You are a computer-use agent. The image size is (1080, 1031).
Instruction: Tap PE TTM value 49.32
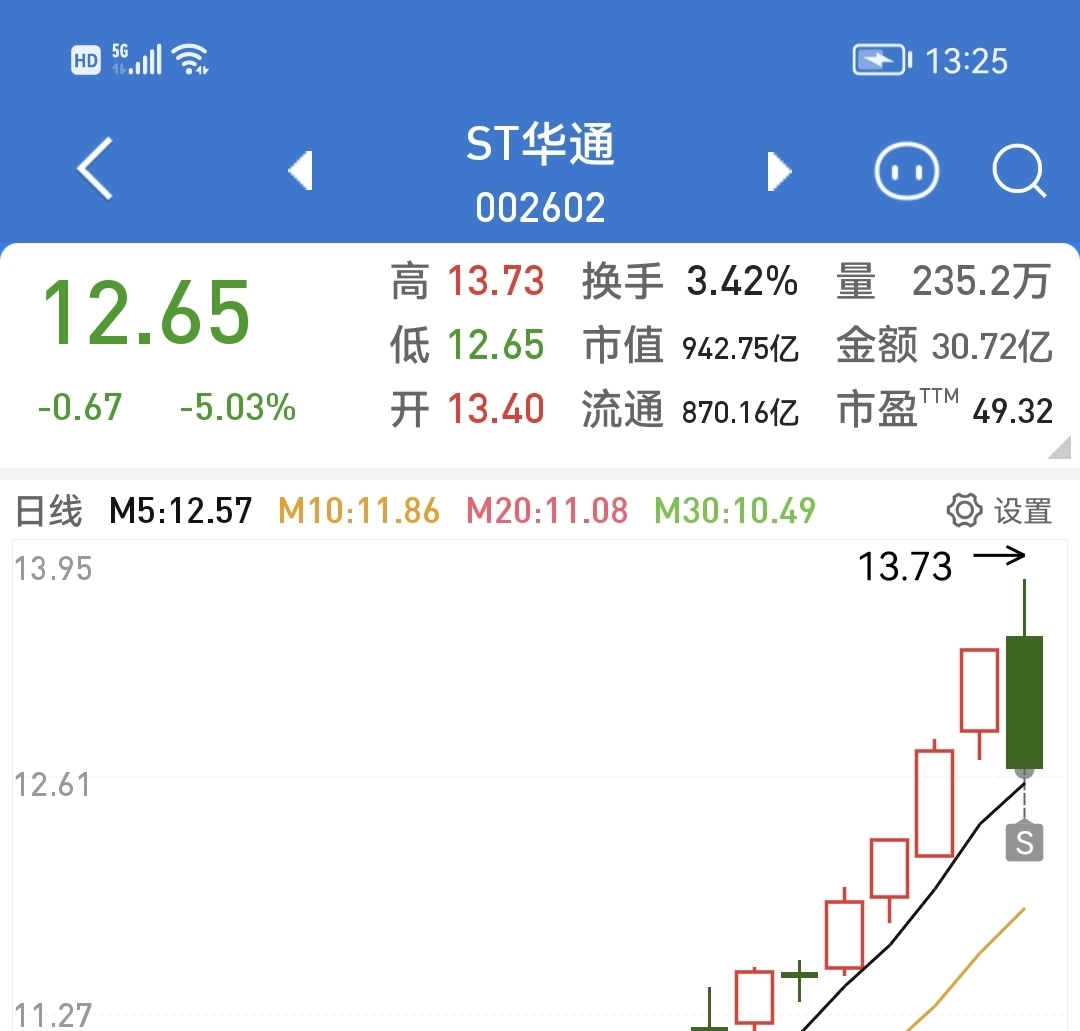click(1012, 411)
